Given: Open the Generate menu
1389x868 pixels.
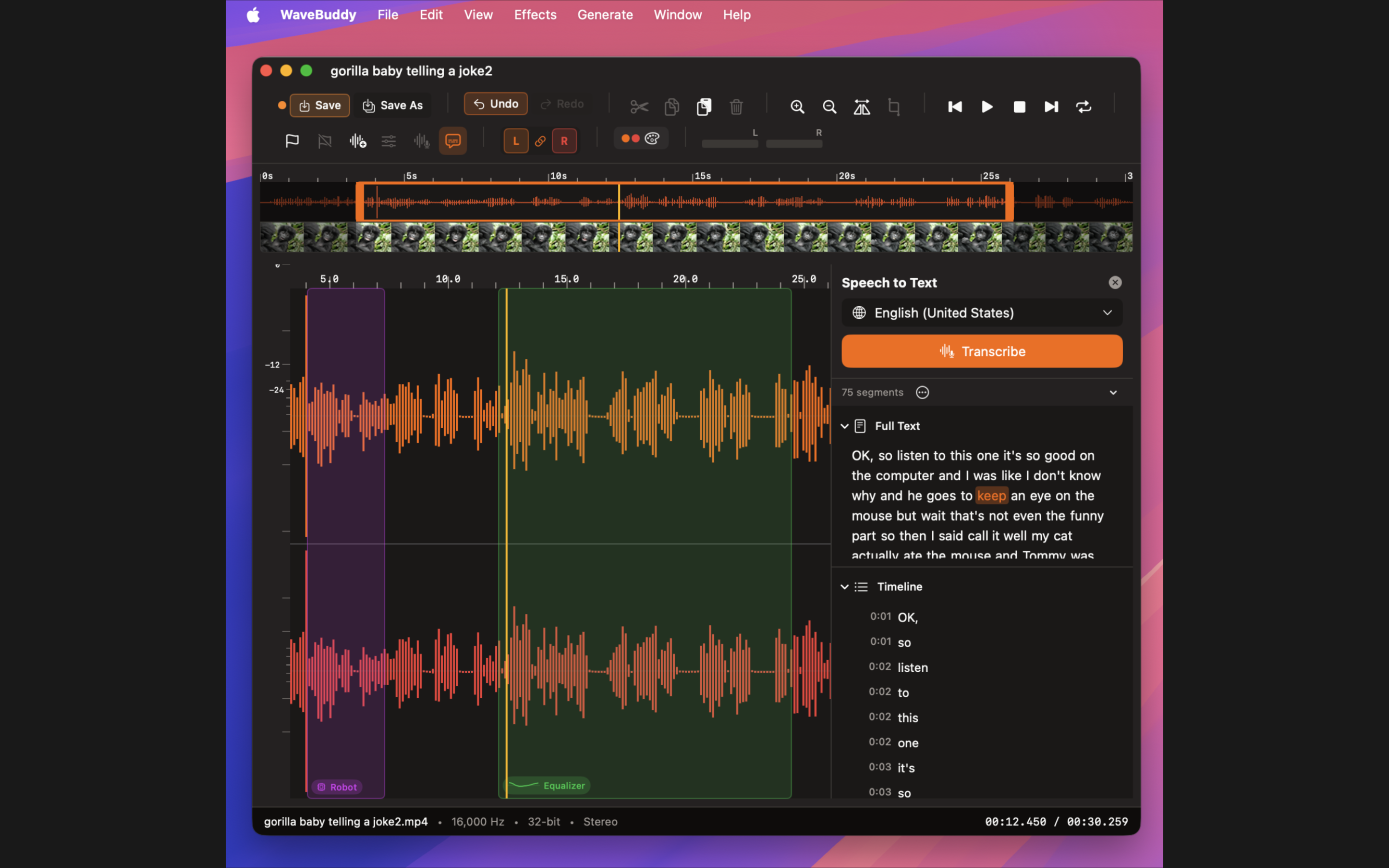Looking at the screenshot, I should (x=605, y=15).
